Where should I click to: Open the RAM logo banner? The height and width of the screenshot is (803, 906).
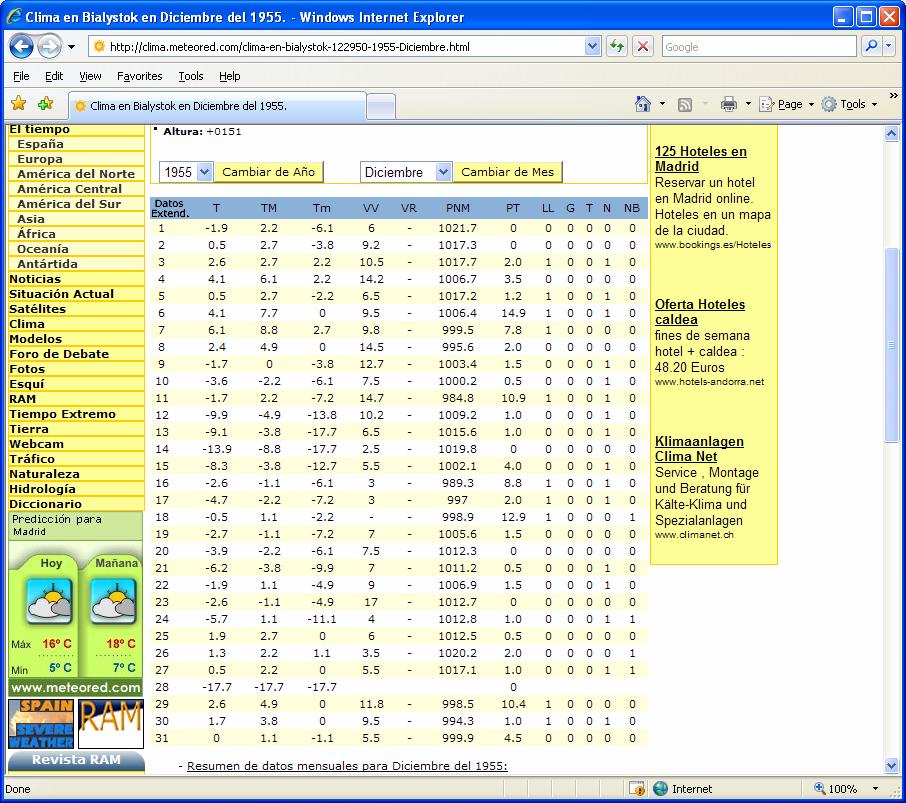point(110,724)
